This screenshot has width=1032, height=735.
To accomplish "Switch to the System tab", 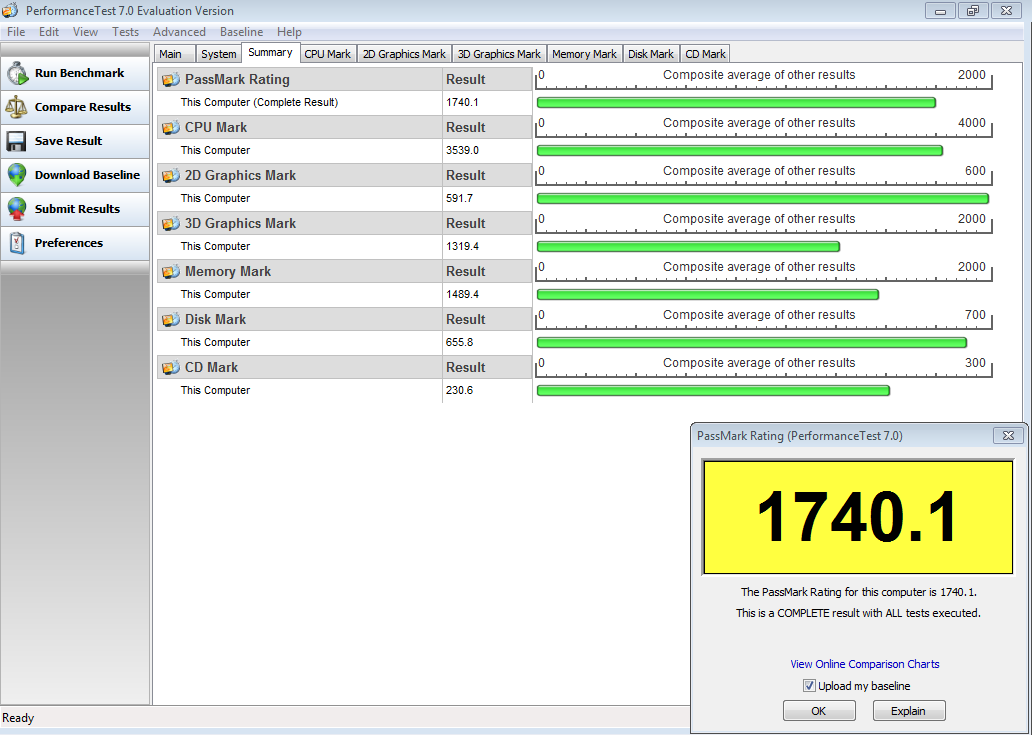I will point(218,53).
